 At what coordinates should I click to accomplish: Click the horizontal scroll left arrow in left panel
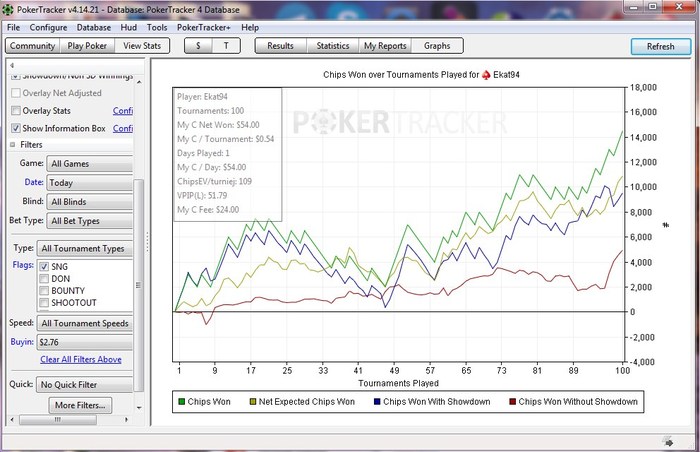click(x=12, y=420)
